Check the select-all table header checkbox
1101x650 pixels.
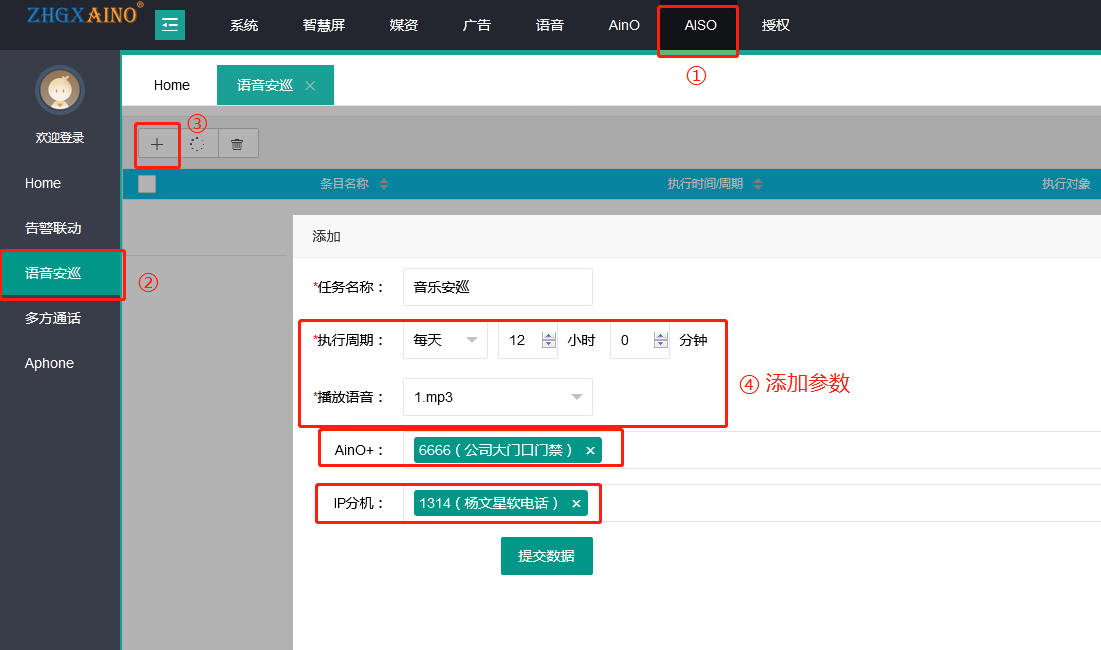click(147, 184)
